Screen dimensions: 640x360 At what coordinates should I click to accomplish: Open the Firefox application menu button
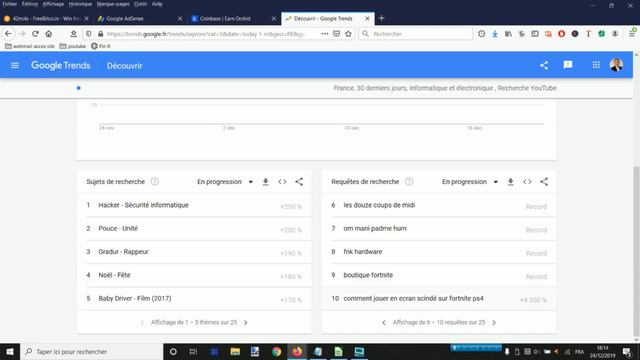click(x=632, y=34)
